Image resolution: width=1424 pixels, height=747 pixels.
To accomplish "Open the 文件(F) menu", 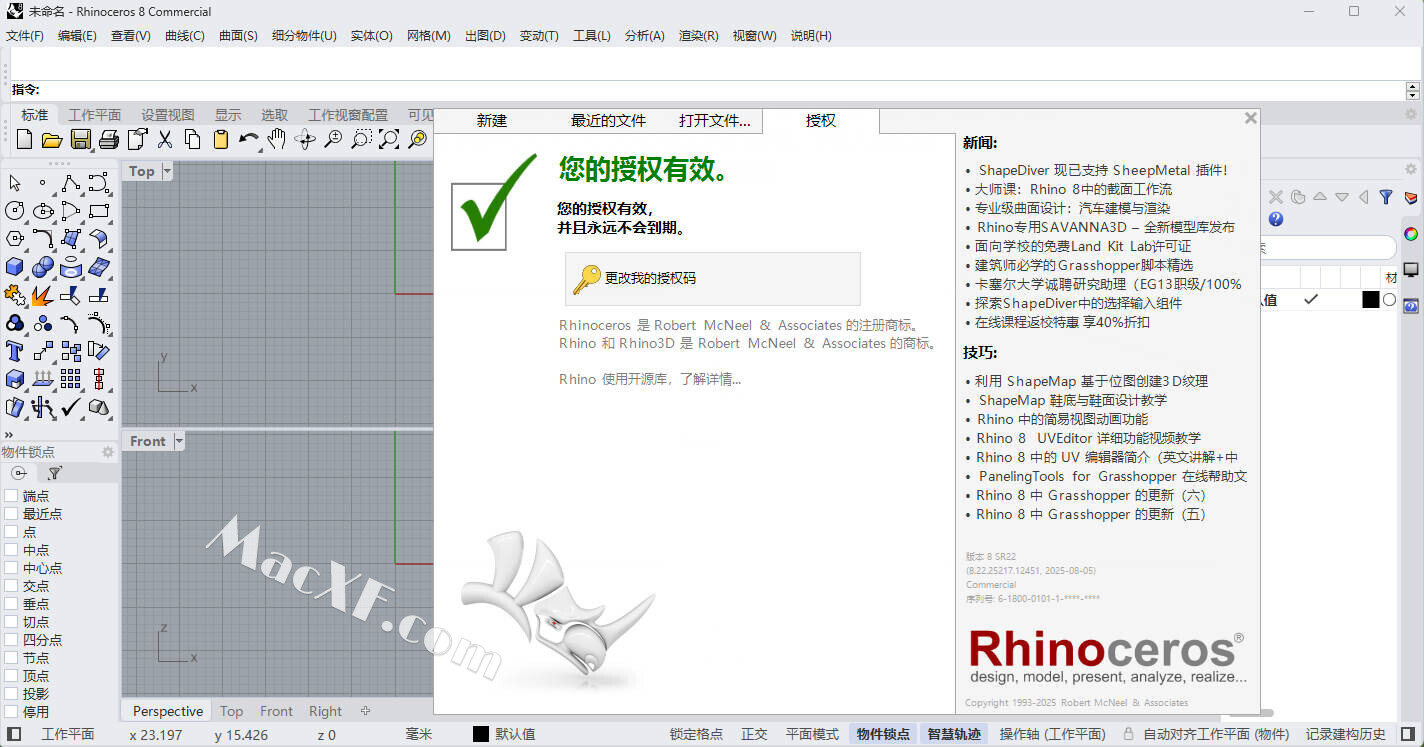I will pyautogui.click(x=25, y=36).
